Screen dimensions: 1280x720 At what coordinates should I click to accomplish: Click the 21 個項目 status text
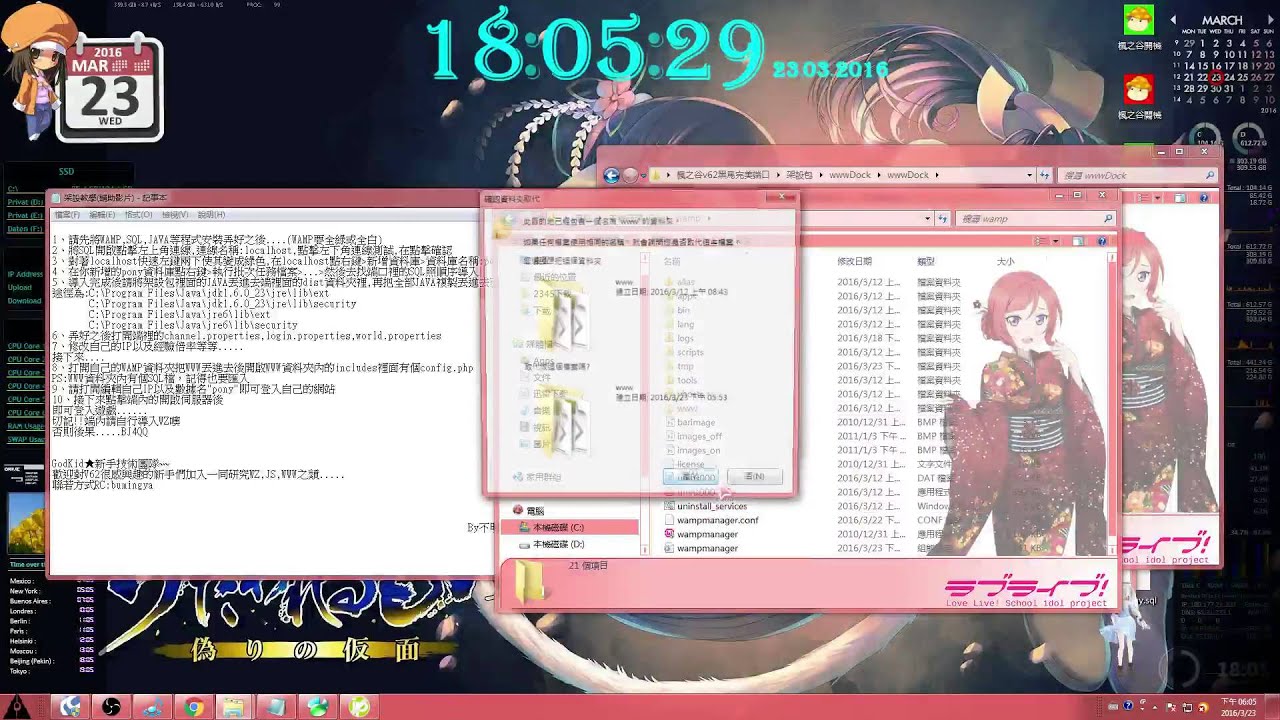point(588,566)
